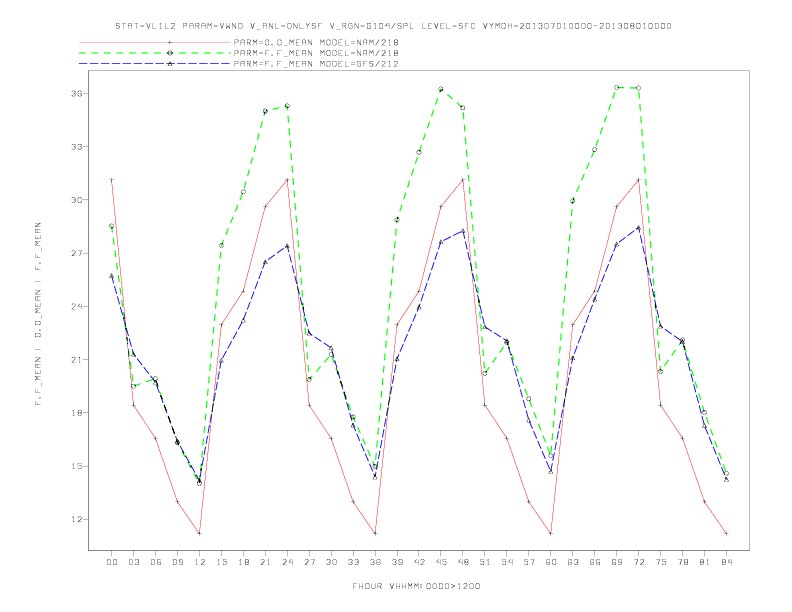Click the blue dashed legend line sample

155,64
